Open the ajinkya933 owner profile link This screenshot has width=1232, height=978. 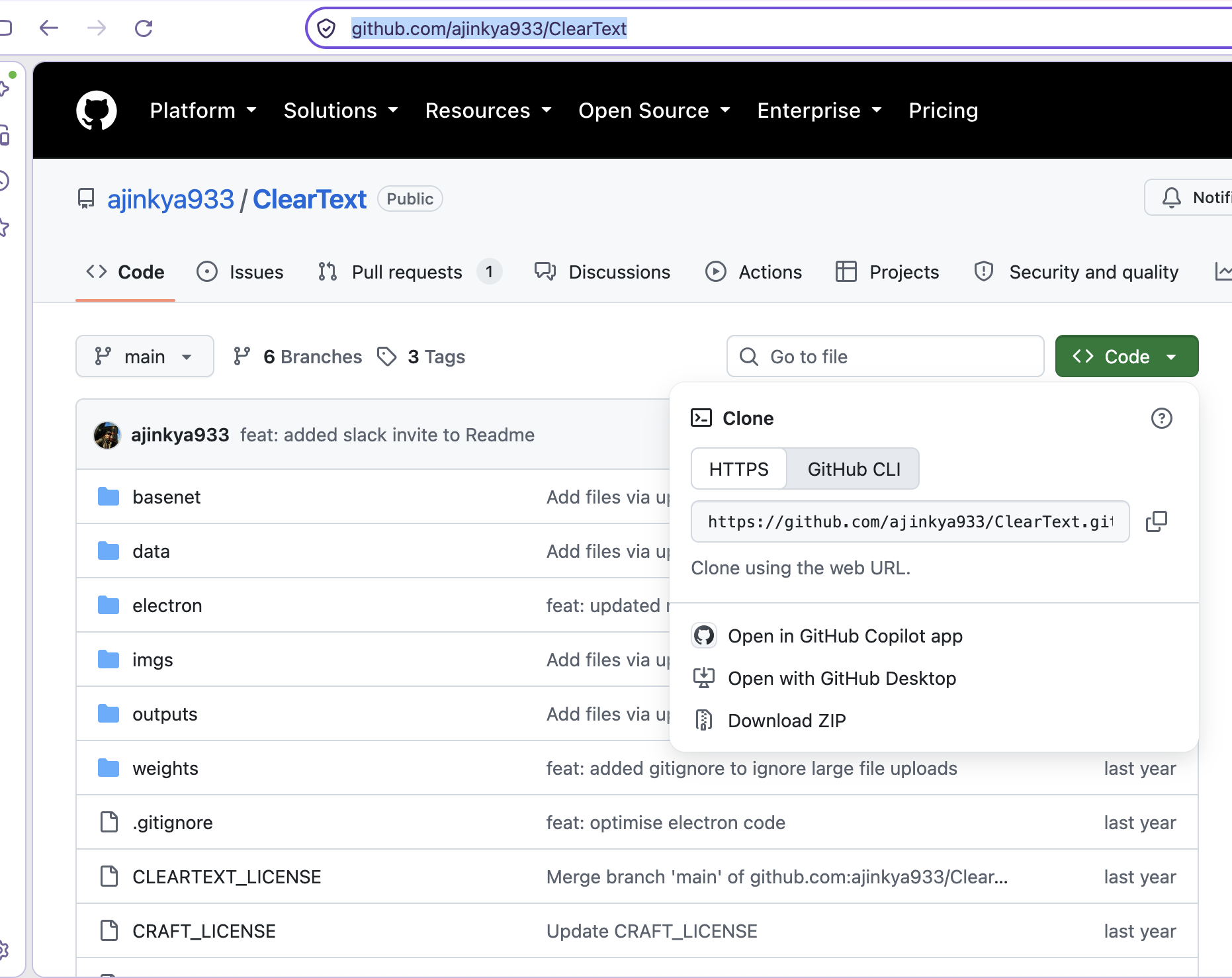pyautogui.click(x=171, y=199)
